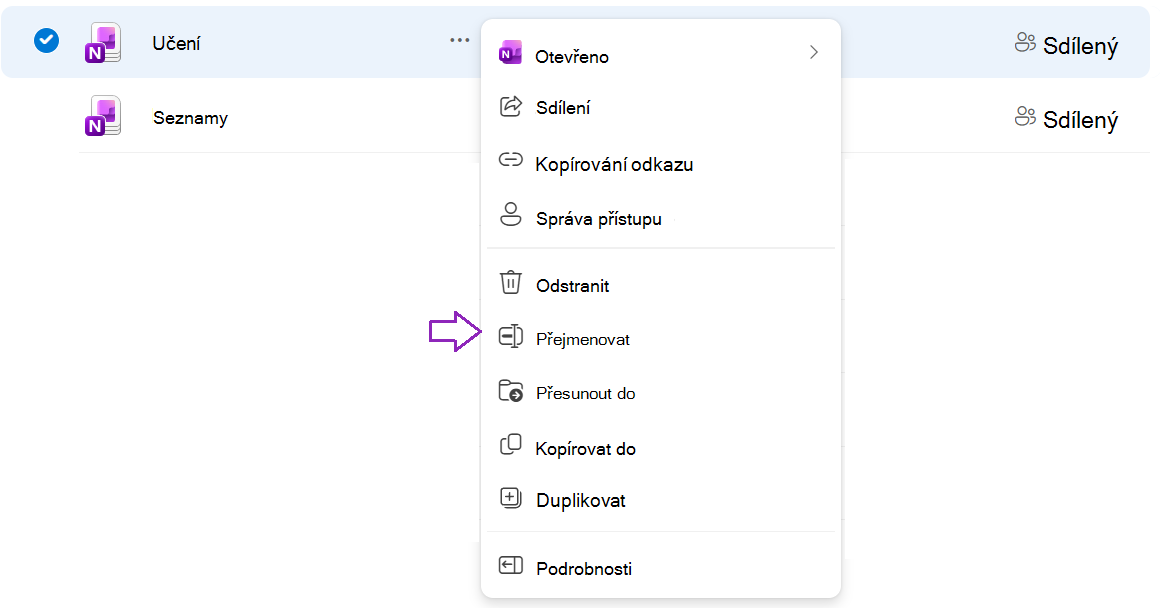1160x608 pixels.
Task: Select Duplikovat from the context menu
Action: pos(581,501)
